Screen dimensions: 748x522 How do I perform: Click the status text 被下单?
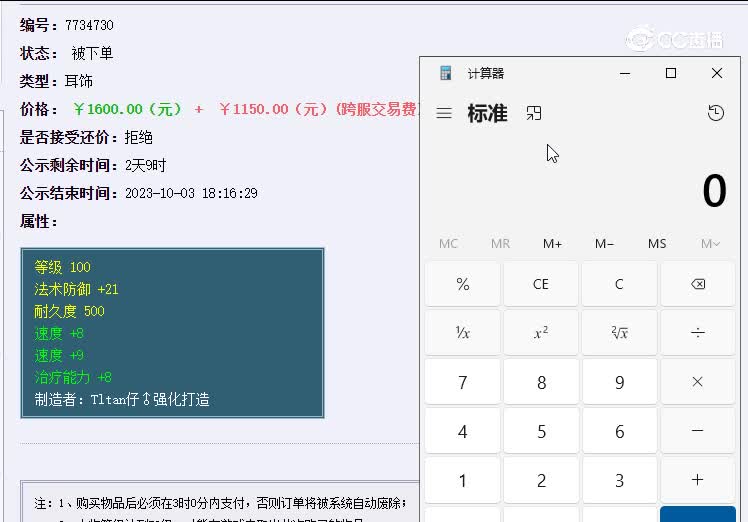coord(92,53)
